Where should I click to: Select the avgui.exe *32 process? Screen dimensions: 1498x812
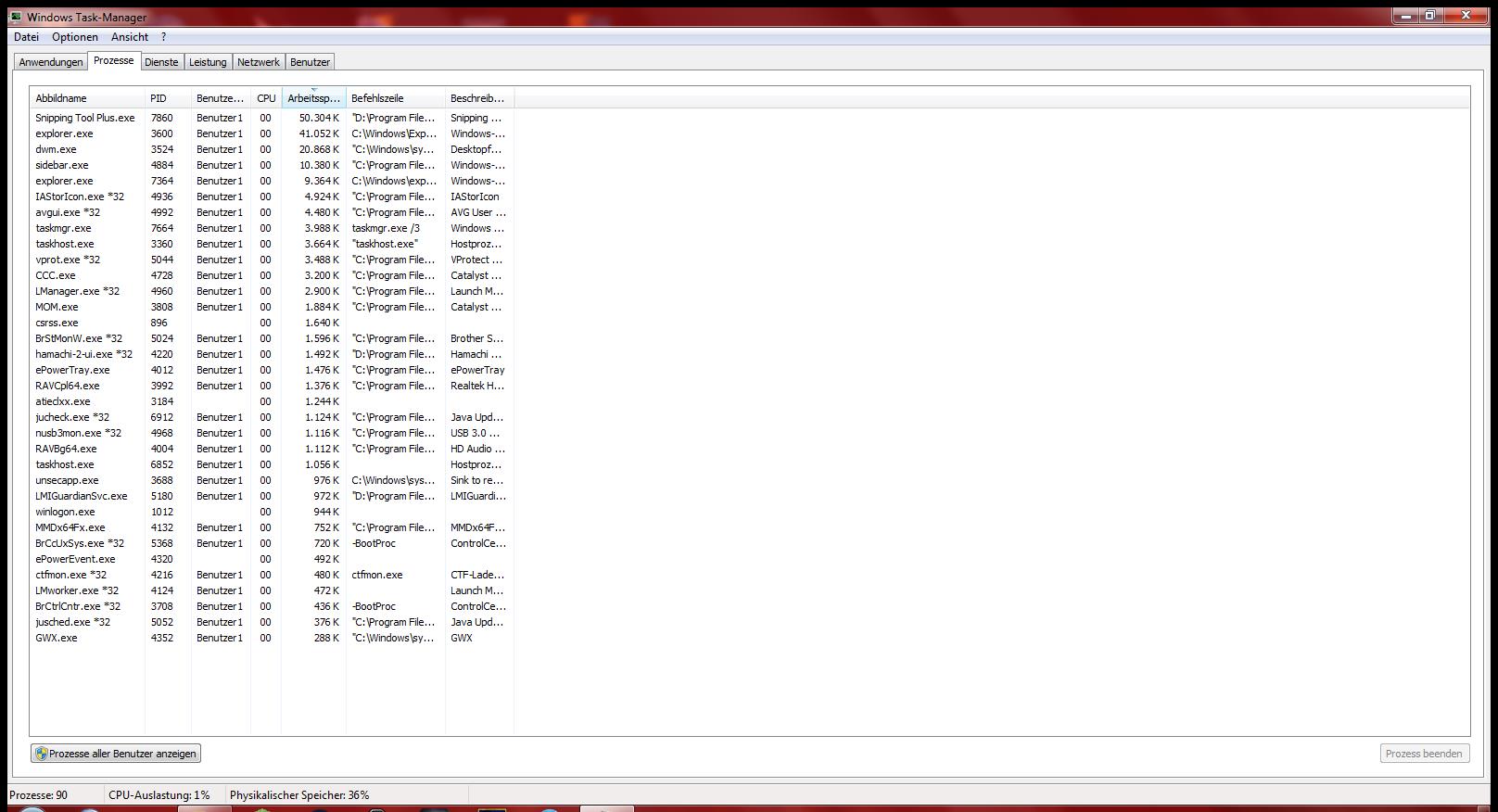tap(272, 212)
